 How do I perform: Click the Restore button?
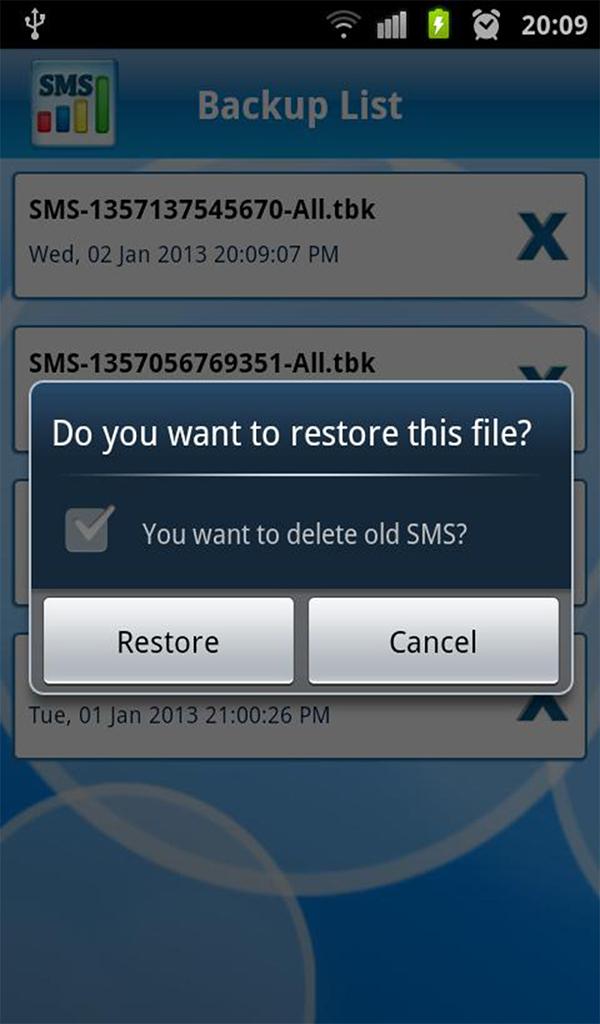168,641
